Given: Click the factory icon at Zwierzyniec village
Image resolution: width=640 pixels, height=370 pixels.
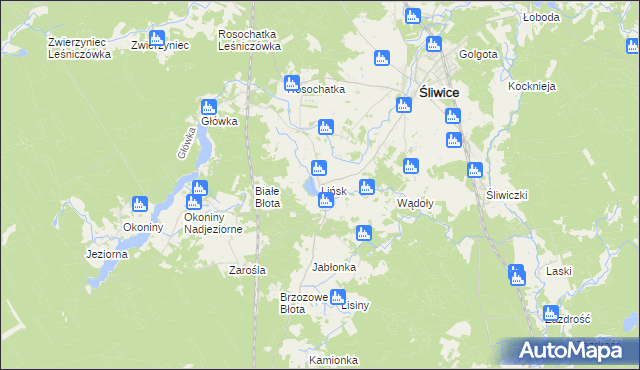Looking at the screenshot, I should (x=157, y=38).
